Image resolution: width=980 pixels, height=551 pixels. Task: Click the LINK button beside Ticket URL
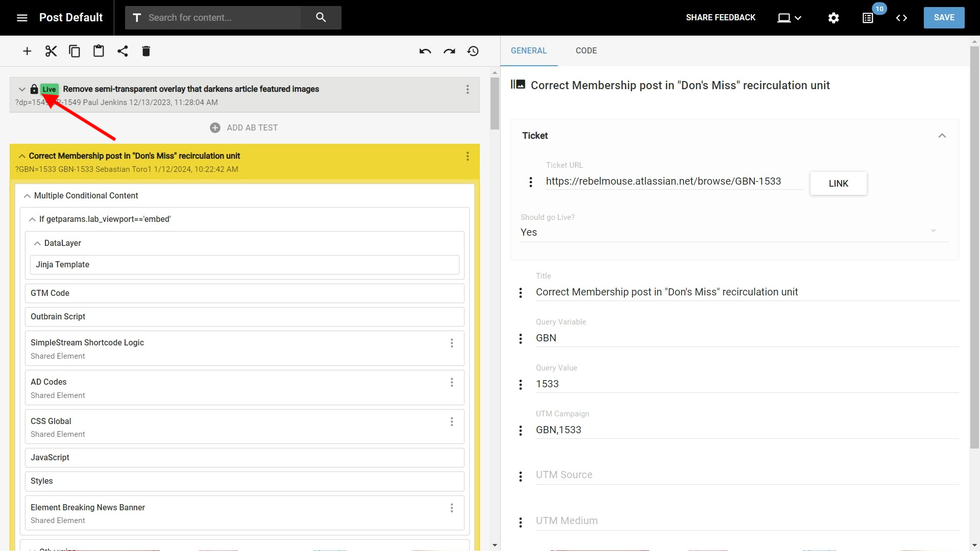(838, 183)
